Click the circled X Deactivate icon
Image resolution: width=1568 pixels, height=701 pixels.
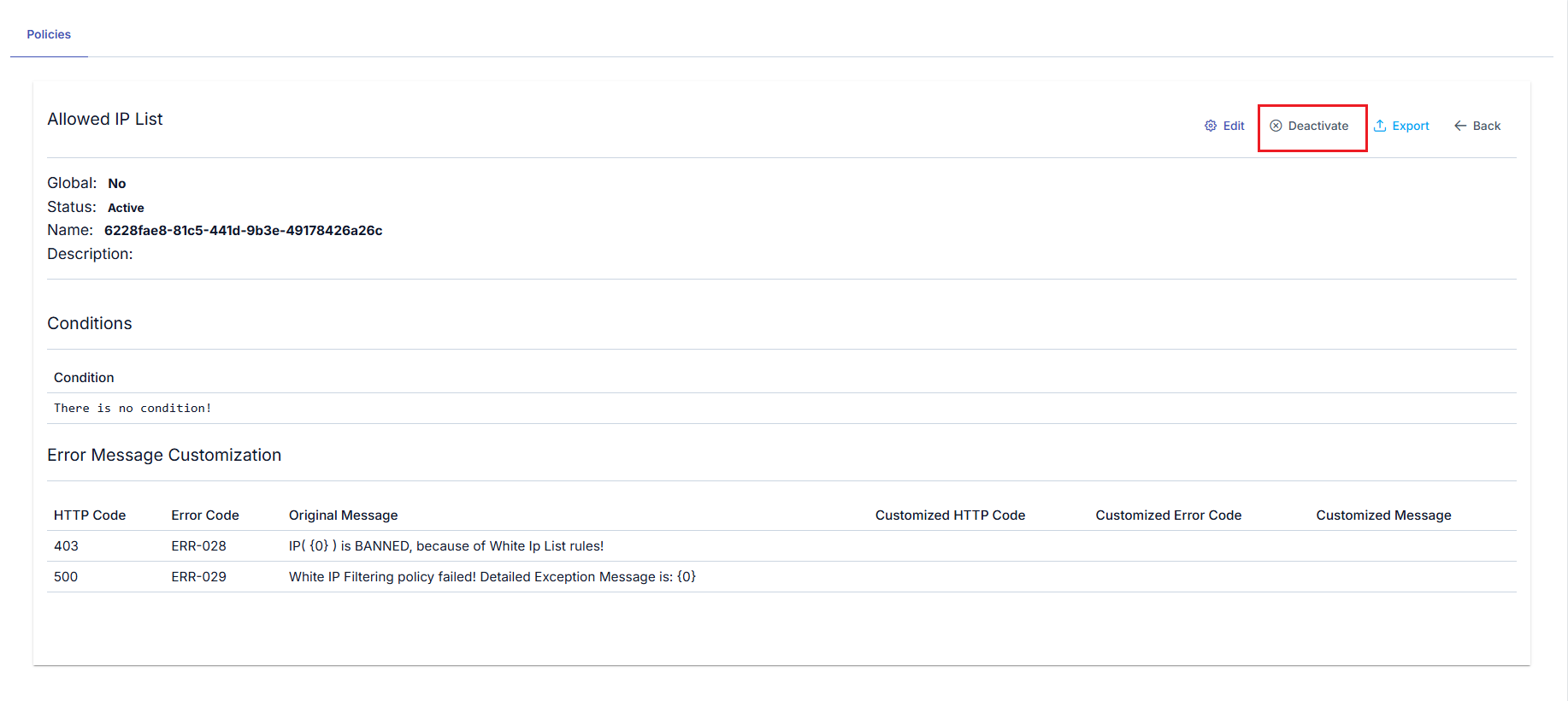coord(1276,126)
